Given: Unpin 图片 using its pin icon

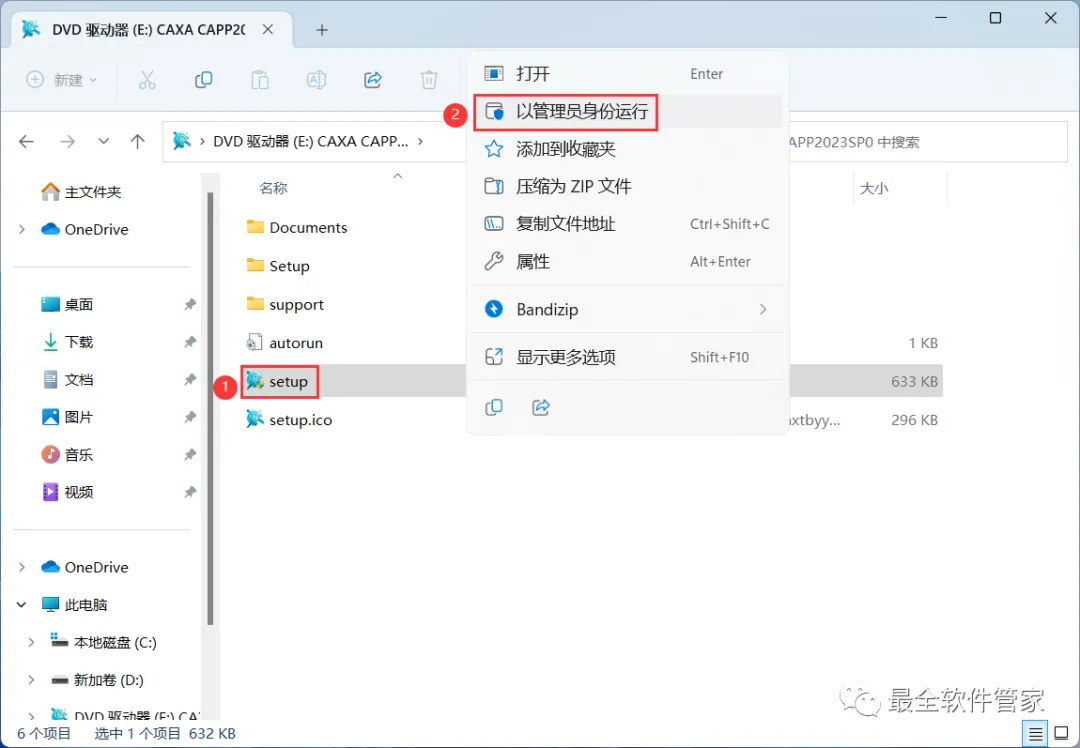Looking at the screenshot, I should 190,417.
